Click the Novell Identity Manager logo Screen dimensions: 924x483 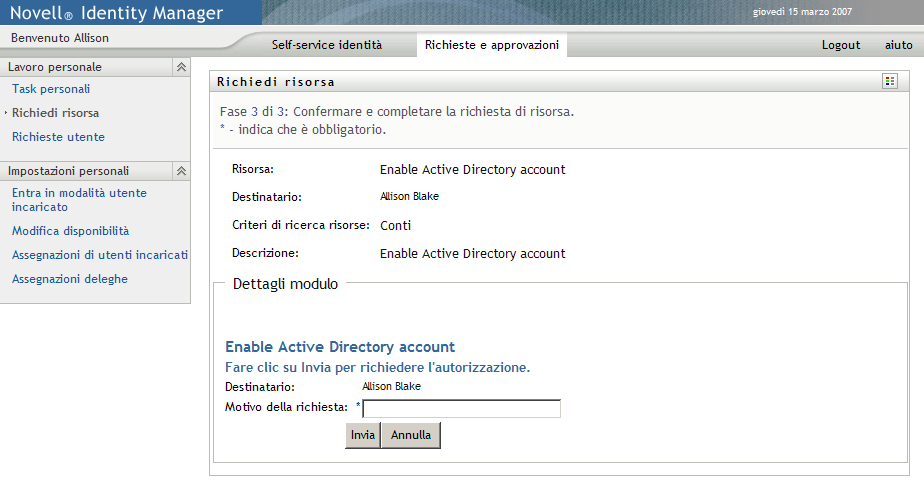[116, 13]
